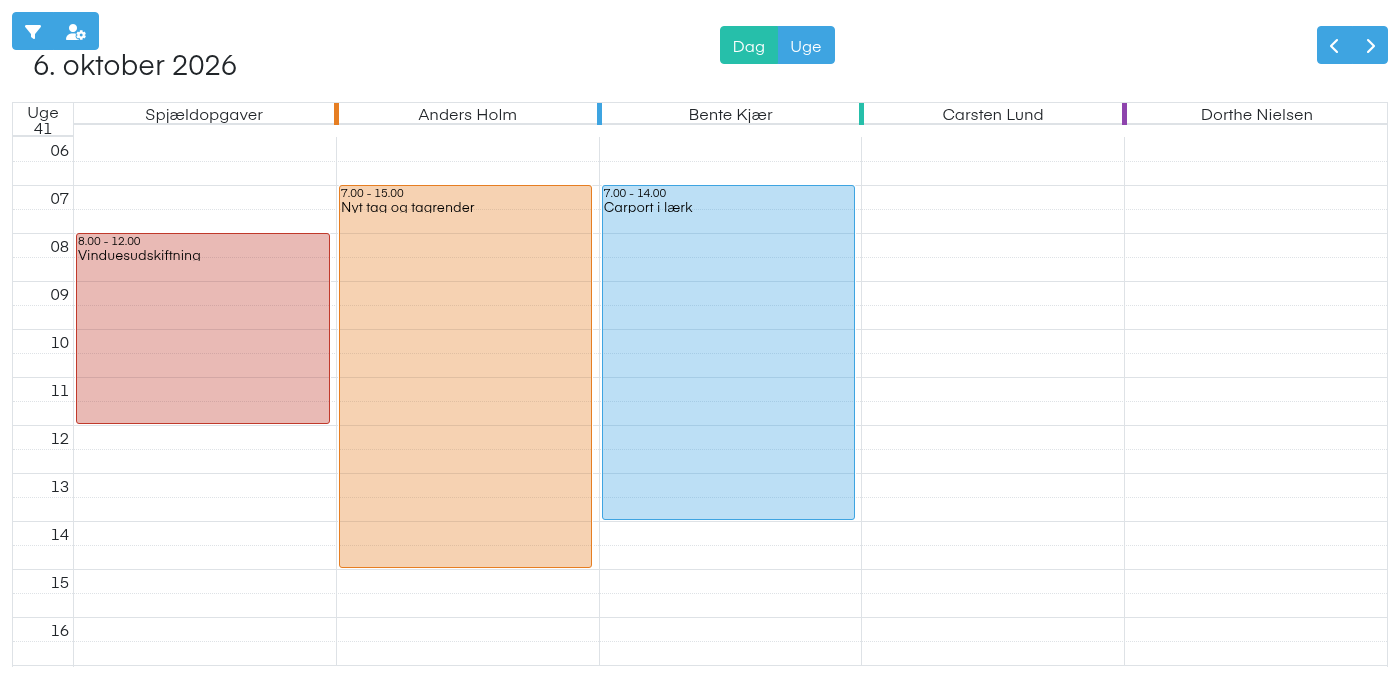Click the 8.00 - 12.00 time text
The image size is (1400, 679).
pyautogui.click(x=109, y=241)
